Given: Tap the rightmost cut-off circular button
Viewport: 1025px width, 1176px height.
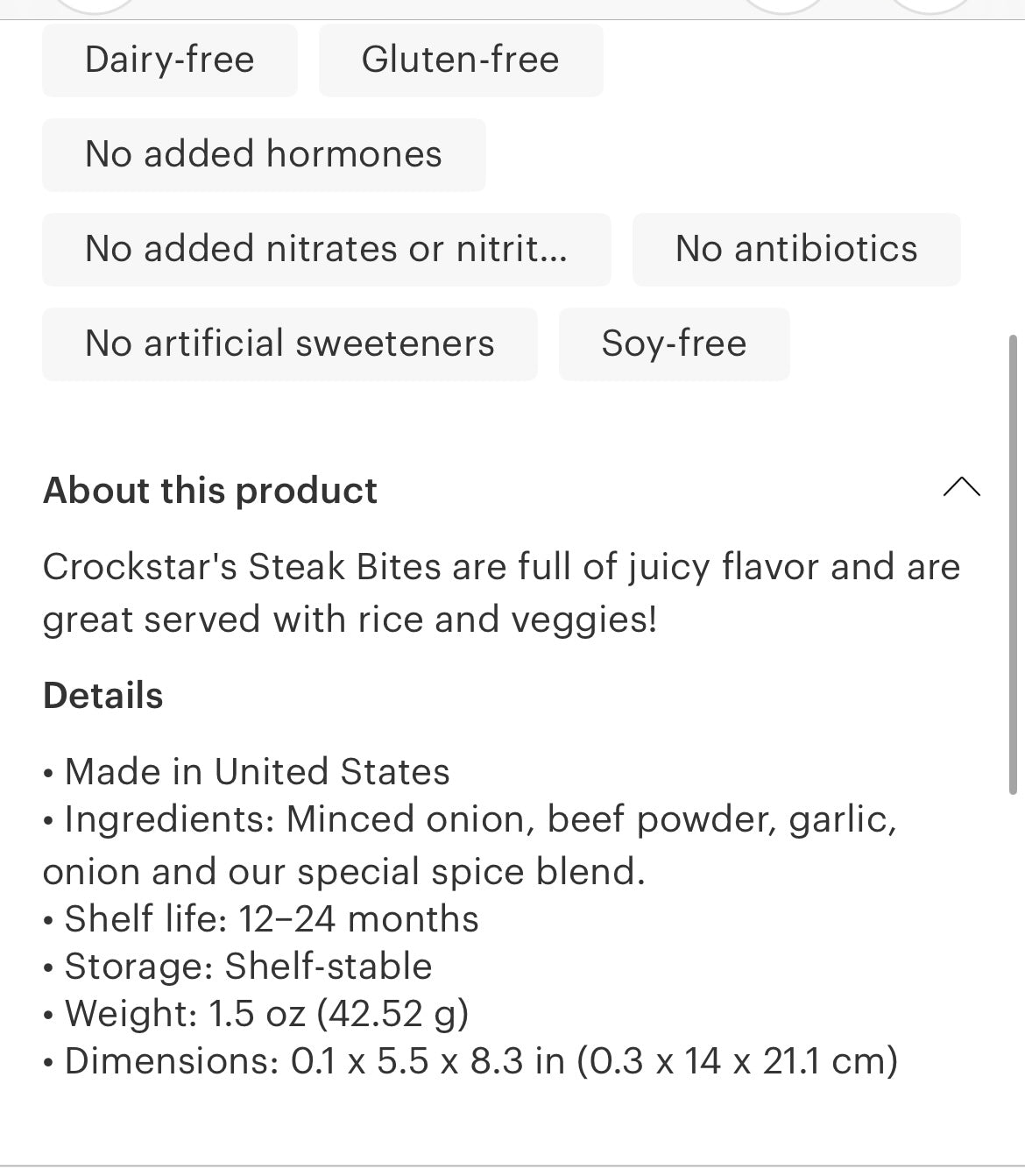Looking at the screenshot, I should click(930, 7).
